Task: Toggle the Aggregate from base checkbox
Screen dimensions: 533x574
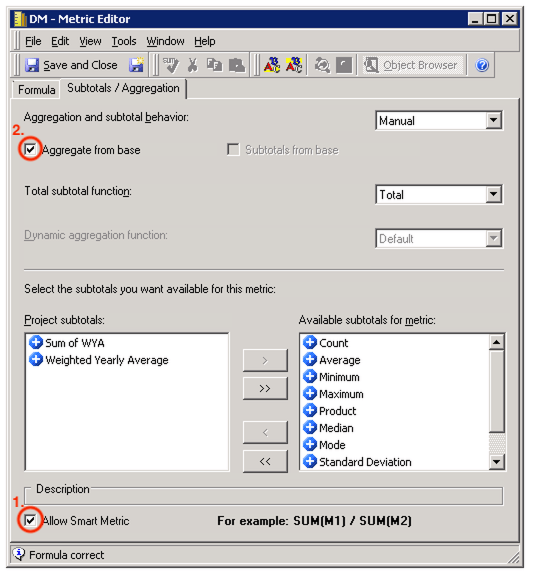Action: (30, 149)
